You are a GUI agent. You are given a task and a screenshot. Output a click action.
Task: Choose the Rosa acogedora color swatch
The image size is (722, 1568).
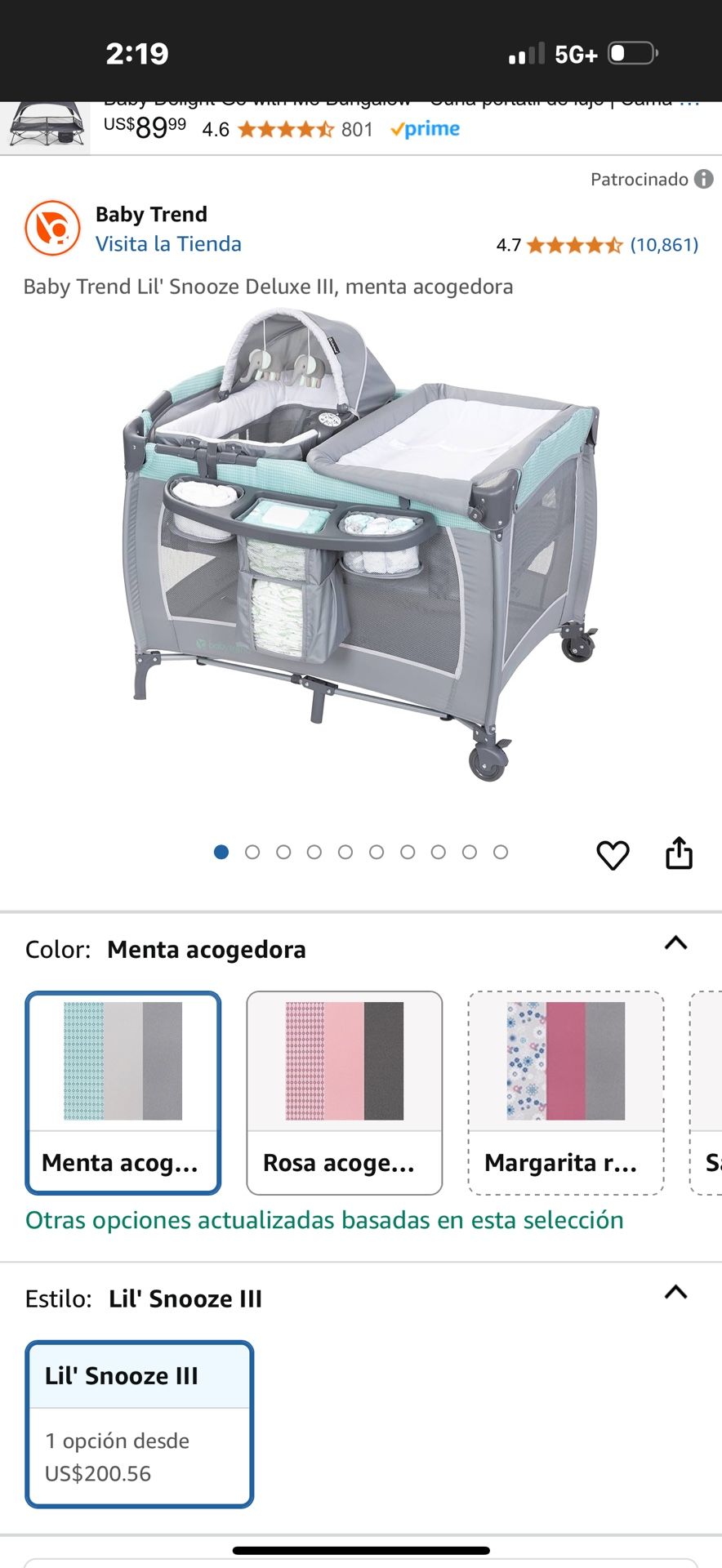point(345,1093)
